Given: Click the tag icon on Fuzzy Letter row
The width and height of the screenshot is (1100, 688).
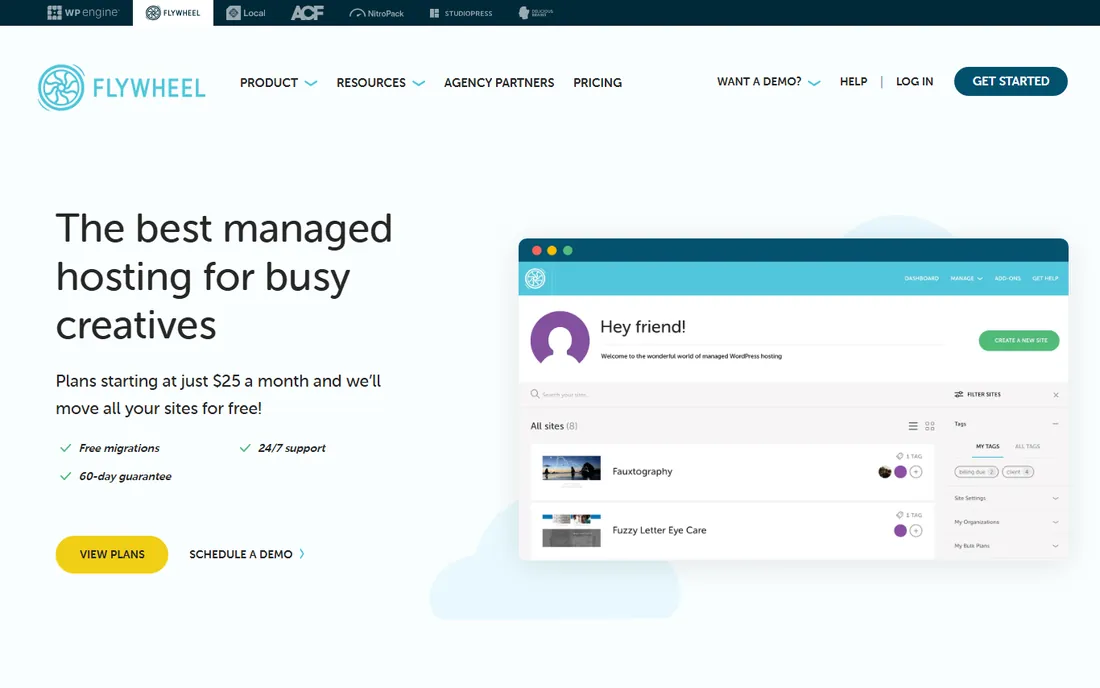Looking at the screenshot, I should (x=900, y=515).
